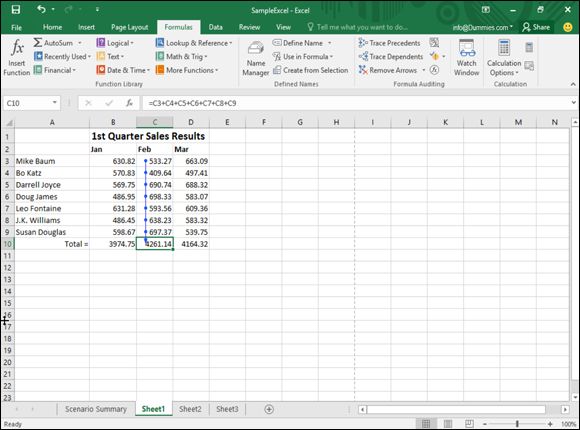Switch to Page Break Preview in the status bar
The width and height of the screenshot is (580, 430).
coord(469,424)
